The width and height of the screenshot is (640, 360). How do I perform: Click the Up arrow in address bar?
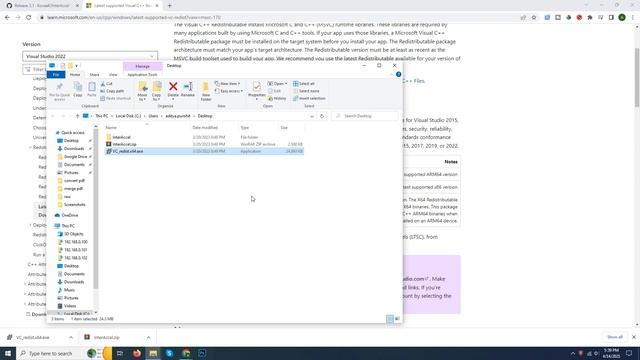click(77, 116)
